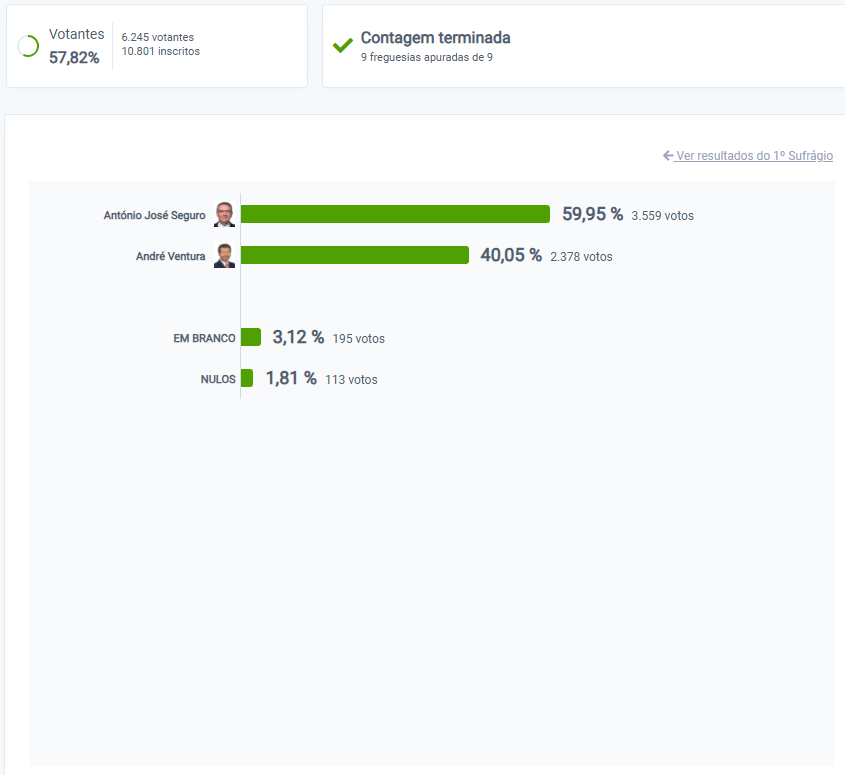Click António José Seguro's green result bar

(395, 214)
